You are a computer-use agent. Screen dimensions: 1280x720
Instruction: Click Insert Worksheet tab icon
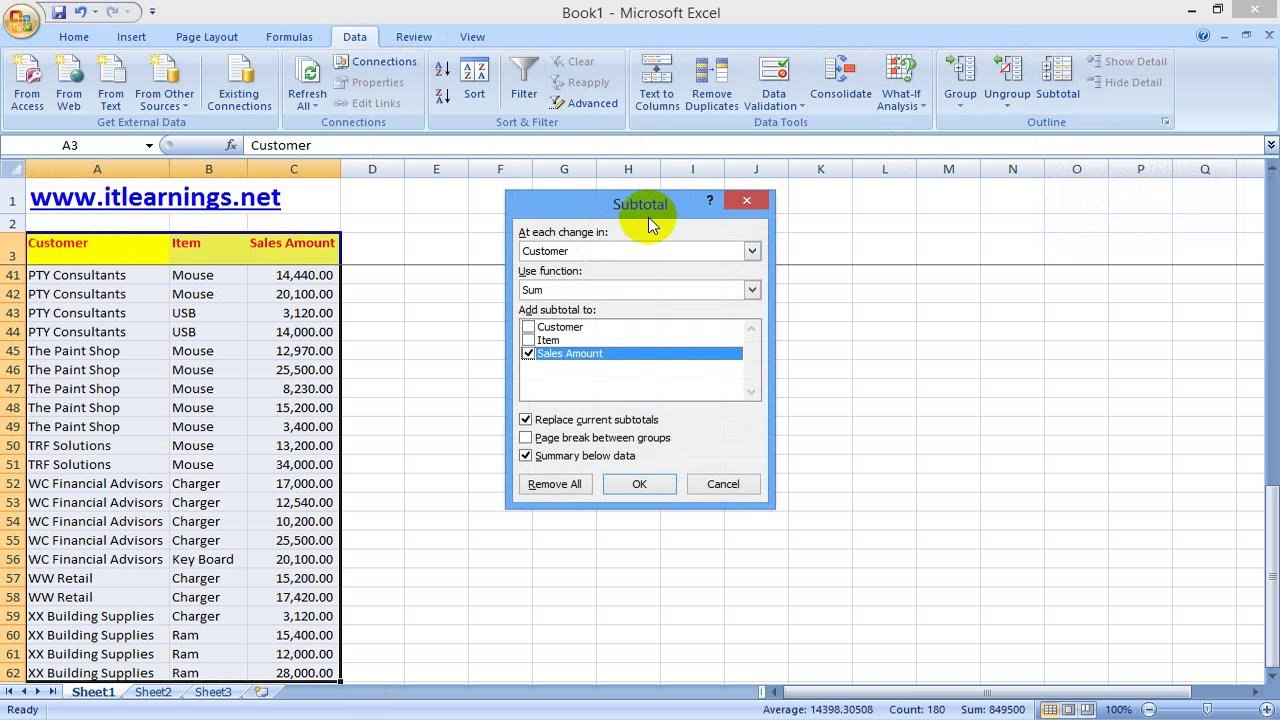pos(261,692)
